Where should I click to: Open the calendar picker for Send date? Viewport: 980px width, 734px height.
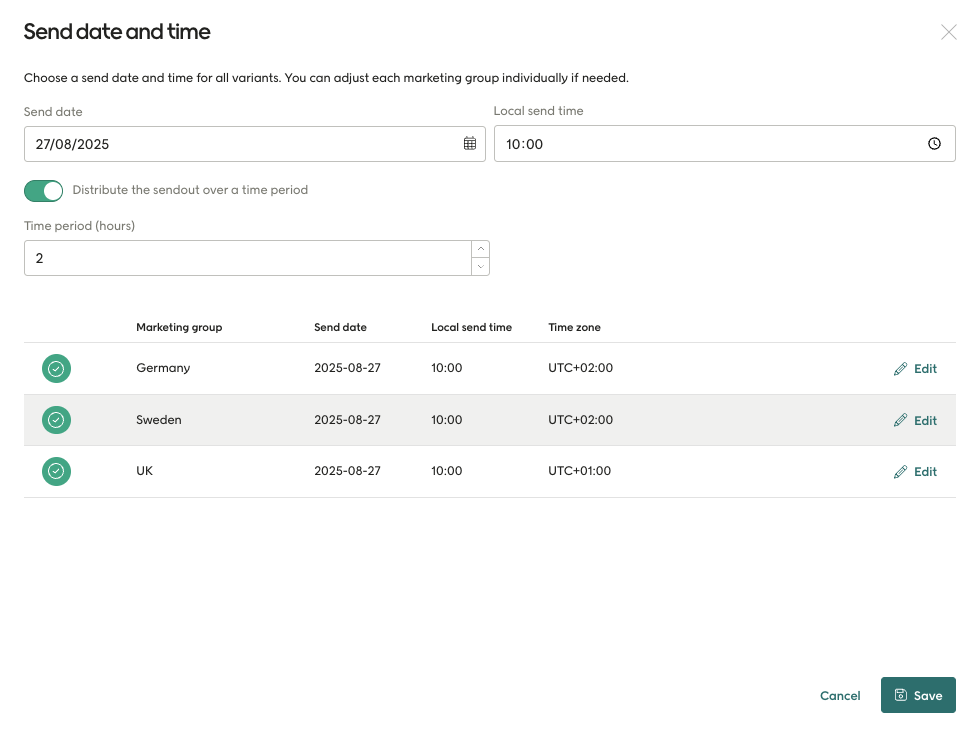[x=470, y=143]
